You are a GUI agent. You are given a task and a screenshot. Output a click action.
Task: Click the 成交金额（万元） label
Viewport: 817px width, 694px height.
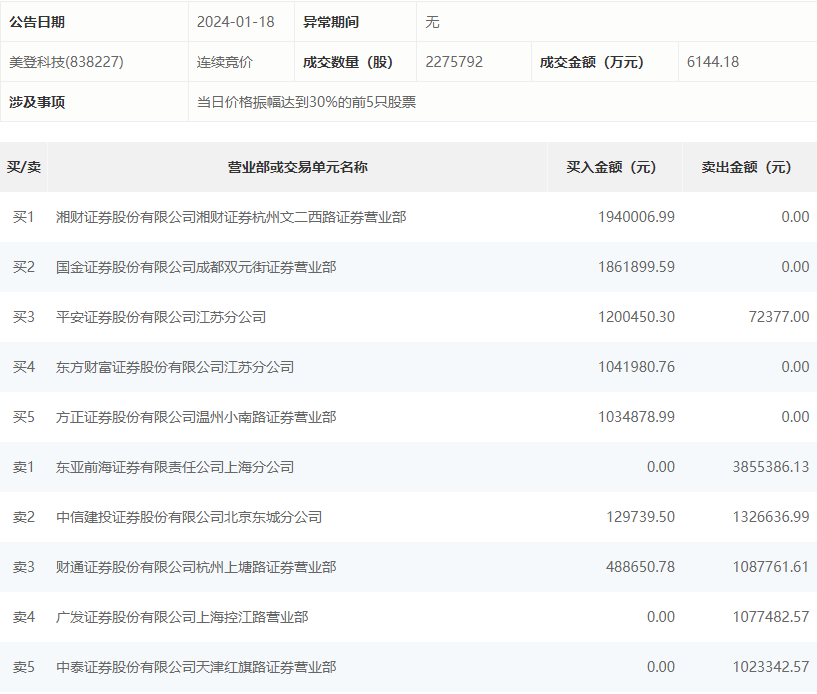[591, 62]
